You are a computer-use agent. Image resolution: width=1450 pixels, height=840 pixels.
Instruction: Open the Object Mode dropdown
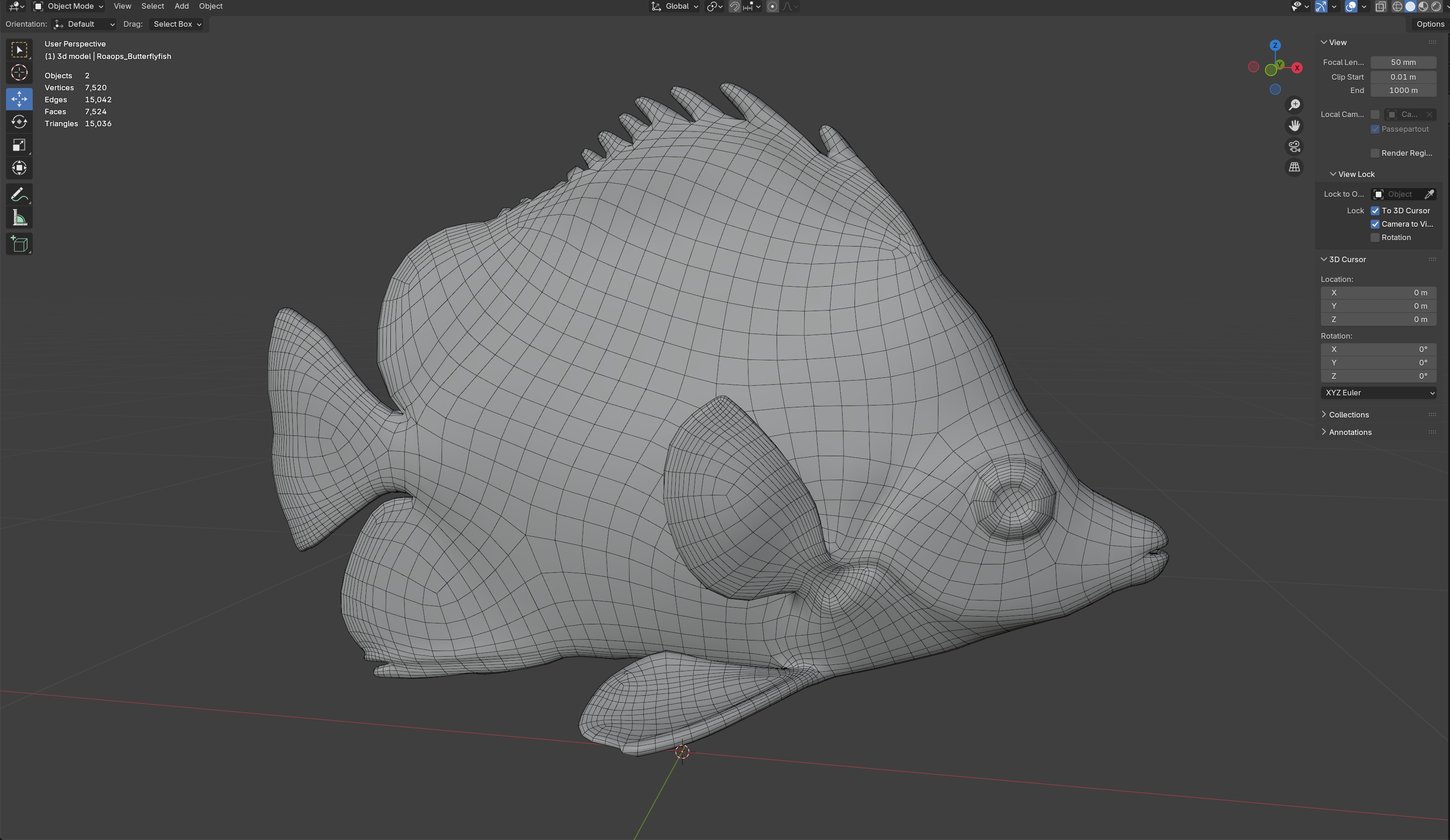pyautogui.click(x=69, y=6)
